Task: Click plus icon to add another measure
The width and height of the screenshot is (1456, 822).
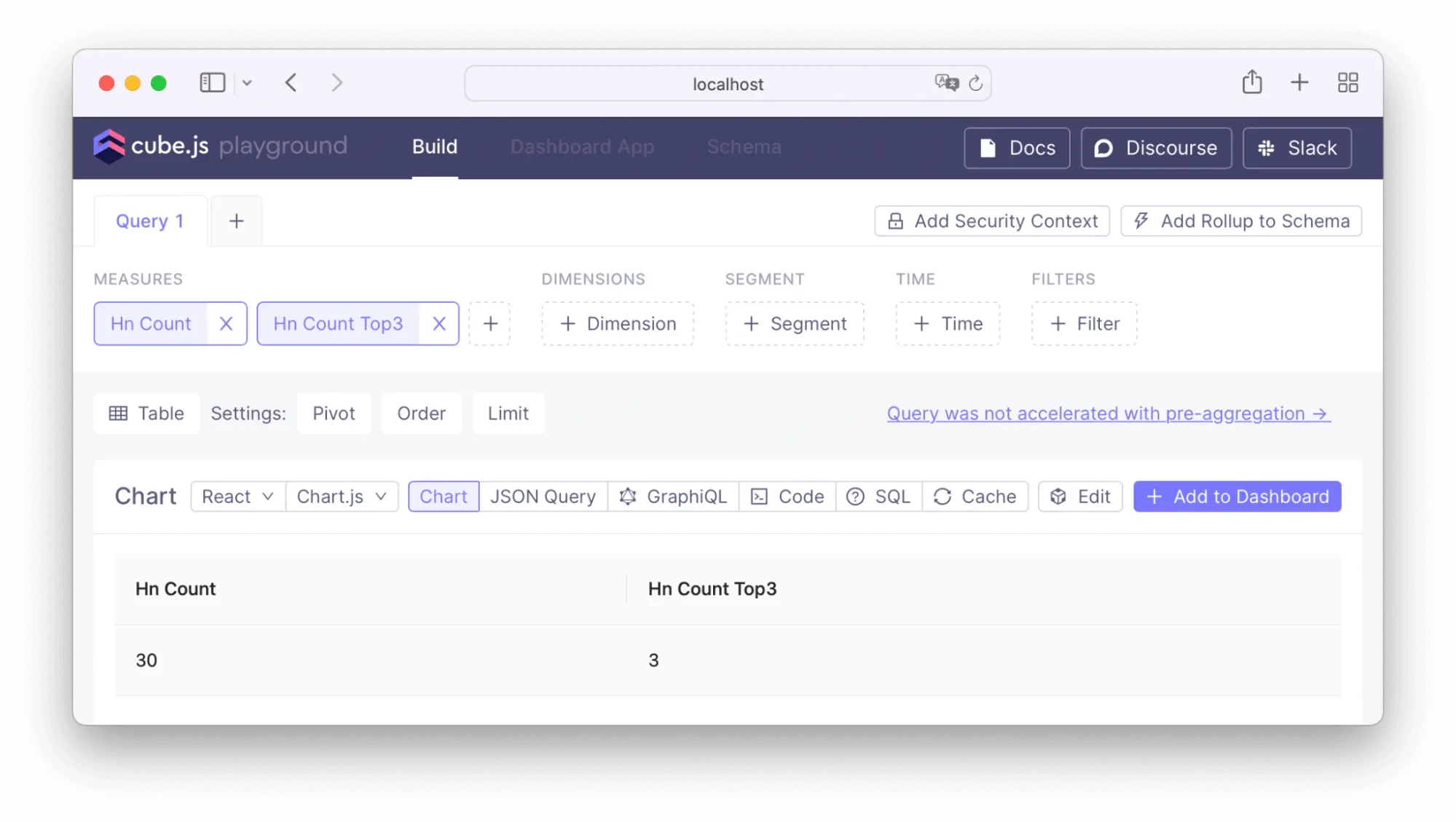Action: tap(490, 324)
